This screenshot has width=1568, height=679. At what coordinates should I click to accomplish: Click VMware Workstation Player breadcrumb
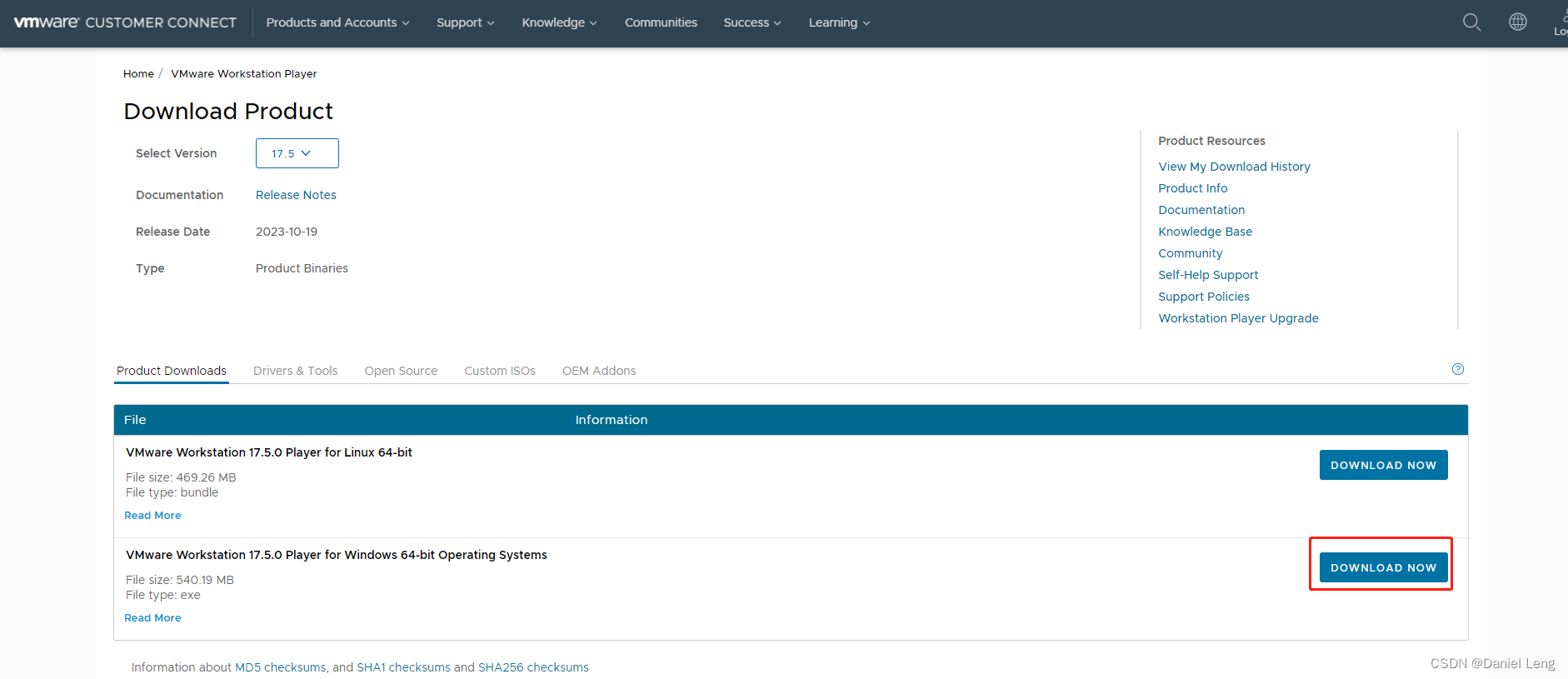click(244, 73)
